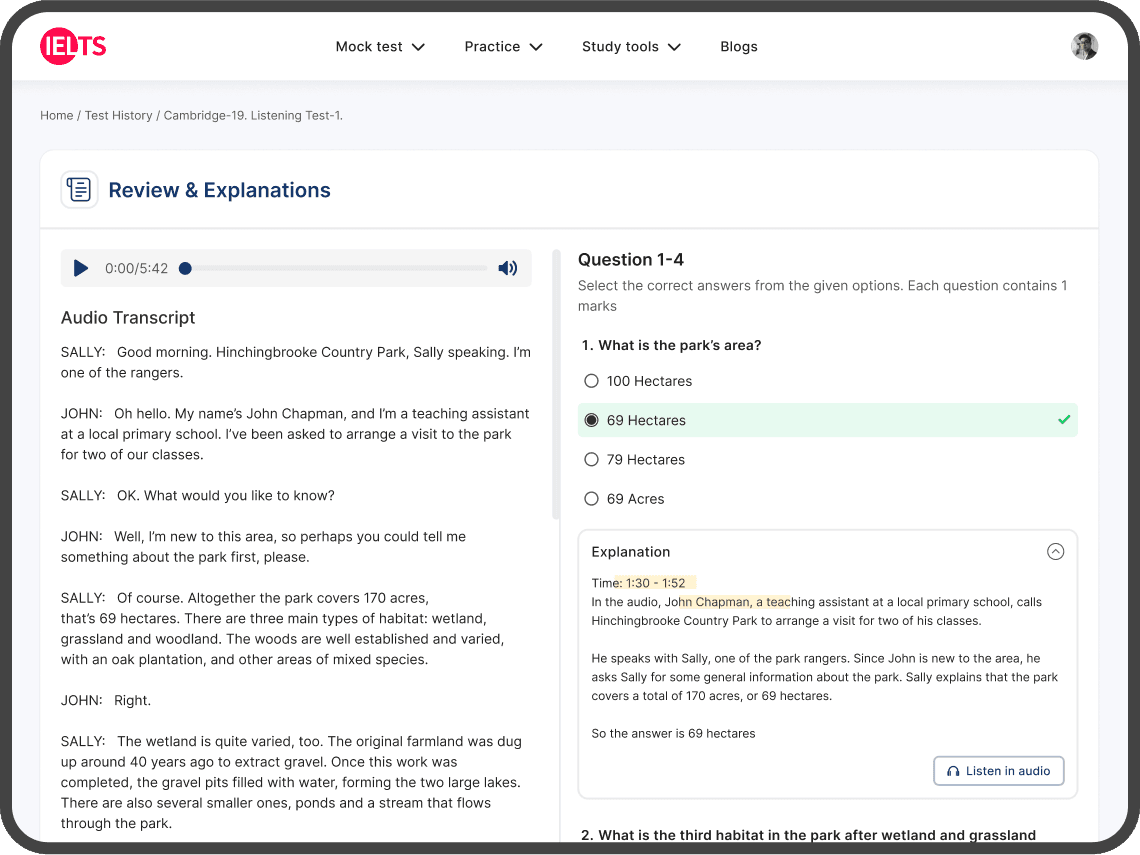
Task: Open the Practice dropdown menu
Action: click(x=503, y=47)
